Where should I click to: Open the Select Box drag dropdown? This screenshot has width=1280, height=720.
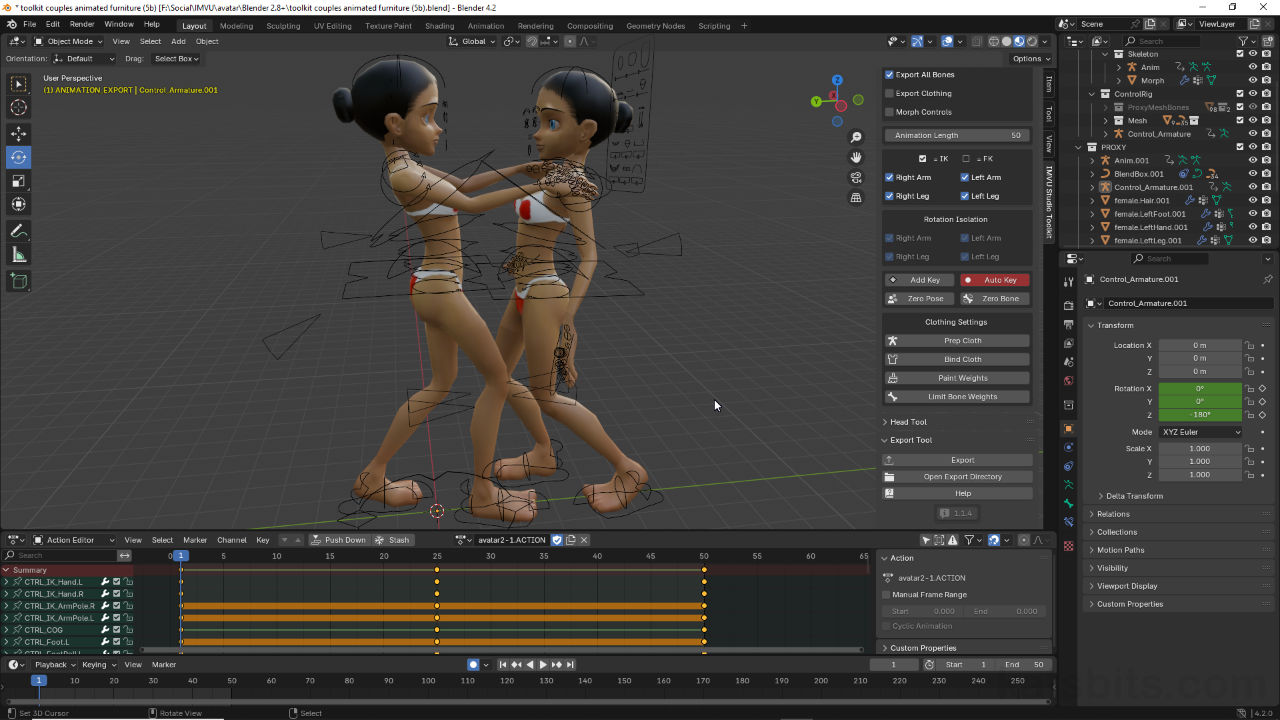(x=176, y=59)
